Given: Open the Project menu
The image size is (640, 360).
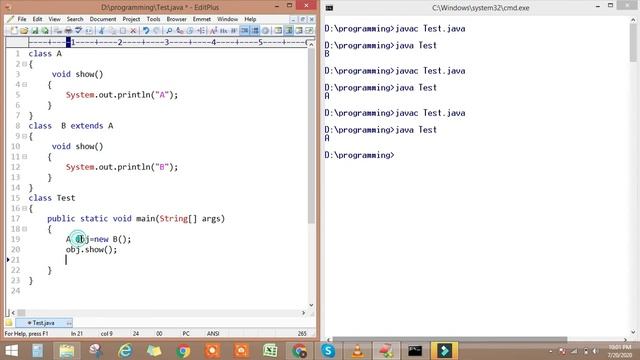Looking at the screenshot, I should 131,19.
